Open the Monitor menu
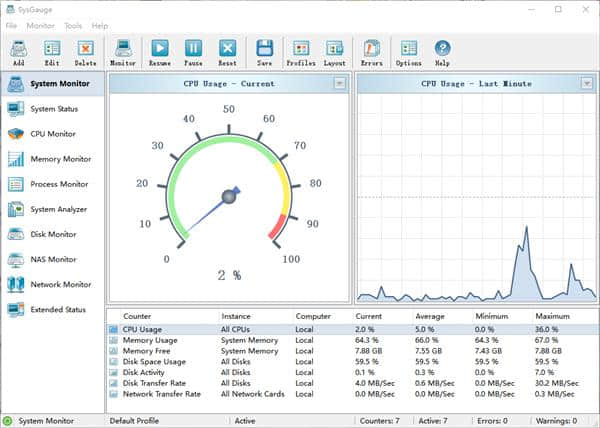This screenshot has width=600, height=428. click(x=41, y=25)
